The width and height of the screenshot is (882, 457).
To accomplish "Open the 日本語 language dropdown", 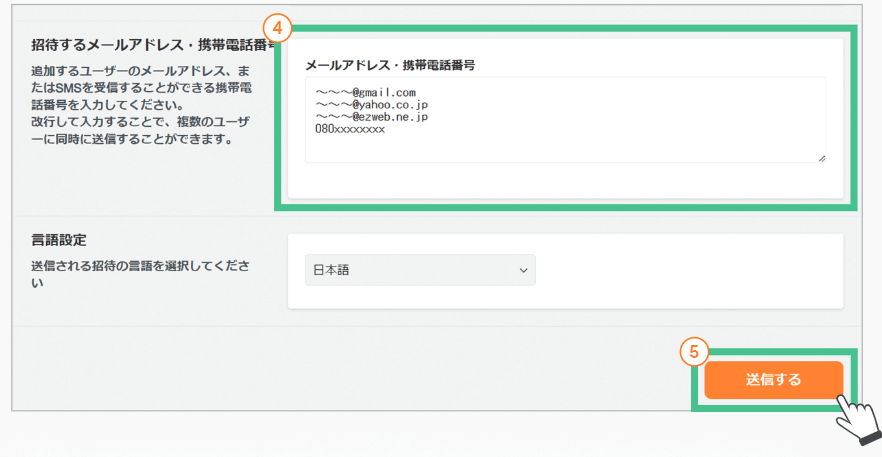I will (x=420, y=270).
